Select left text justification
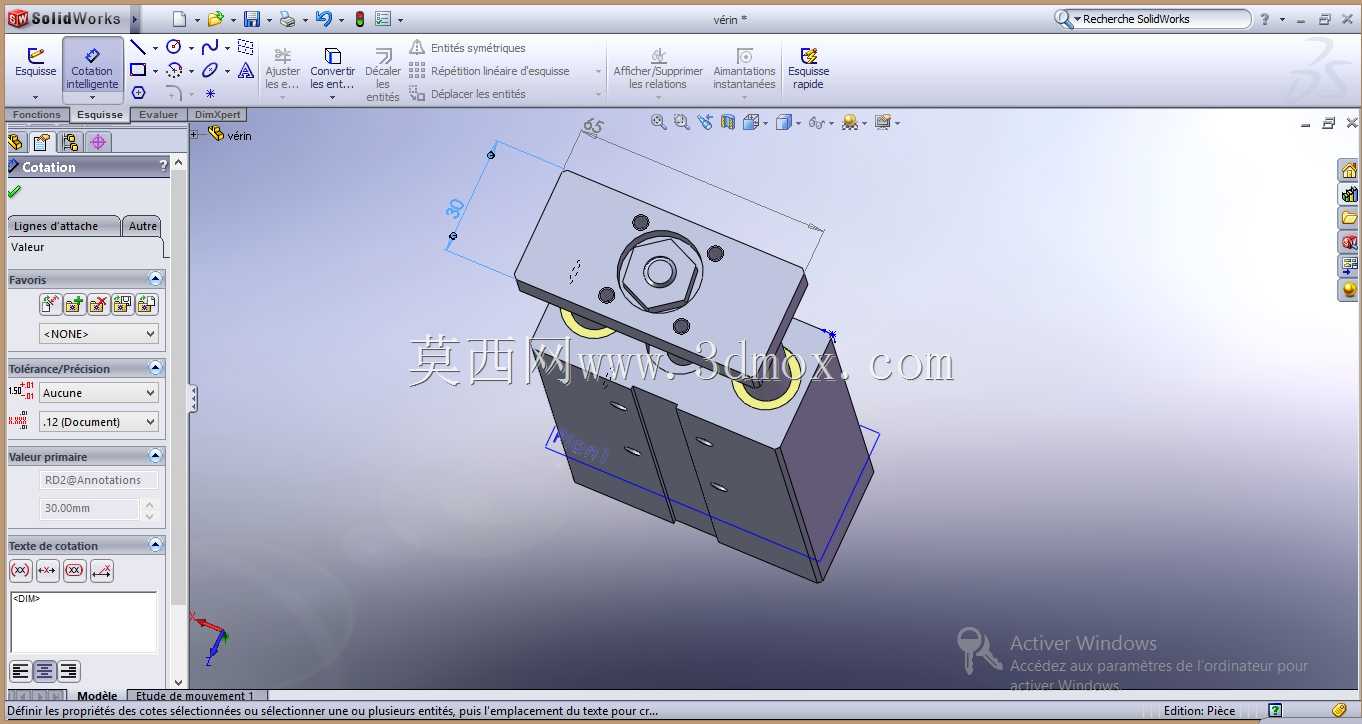 [x=21, y=671]
